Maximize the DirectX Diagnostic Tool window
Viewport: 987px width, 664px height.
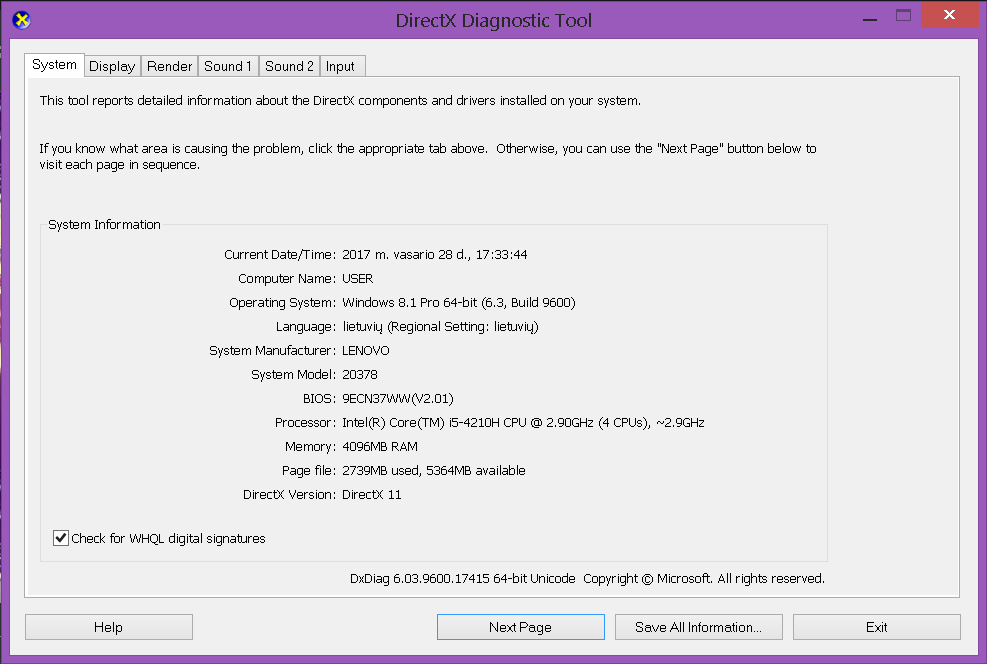click(903, 16)
